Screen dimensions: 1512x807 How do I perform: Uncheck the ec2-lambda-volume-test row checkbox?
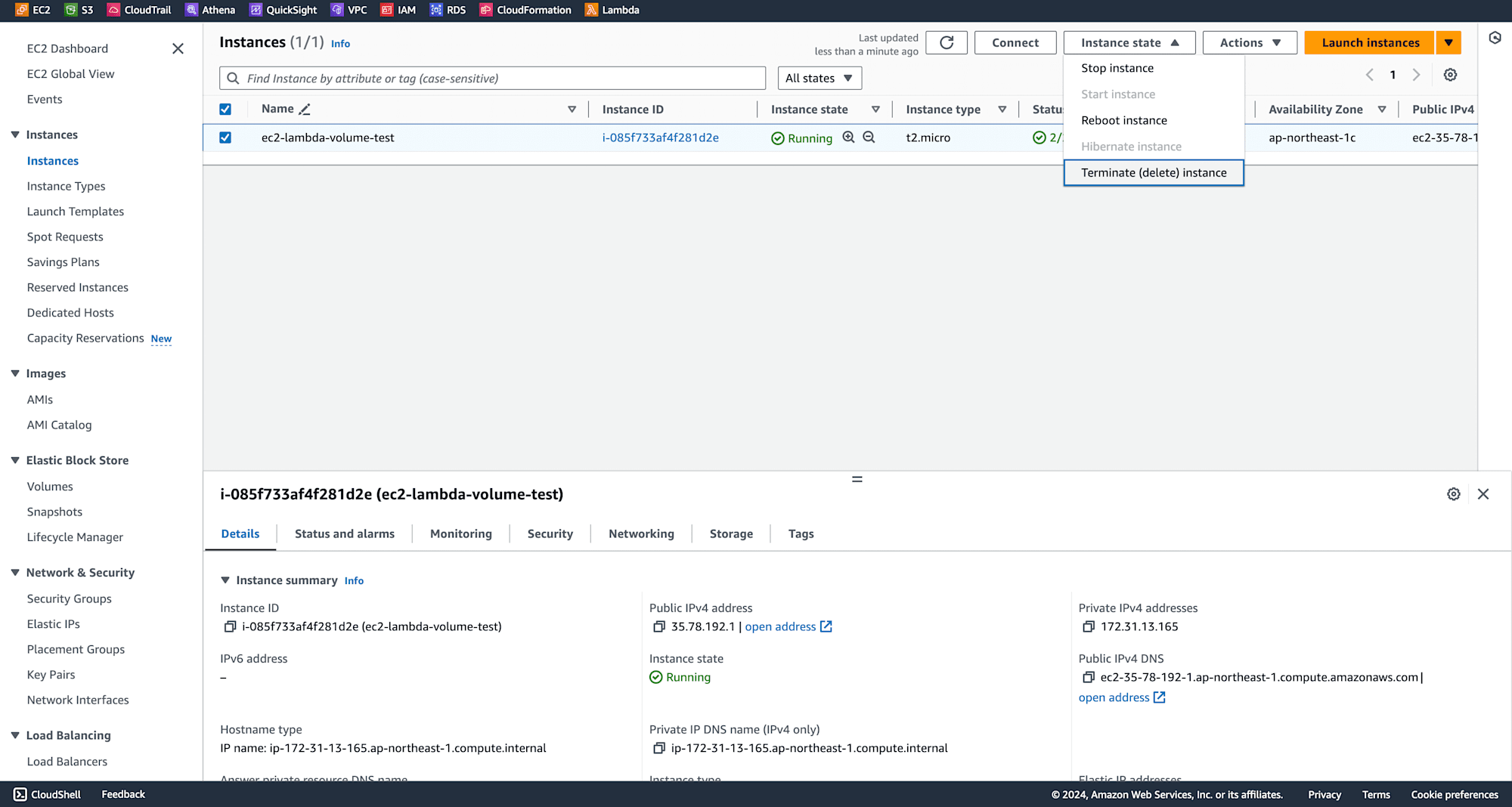click(x=225, y=138)
